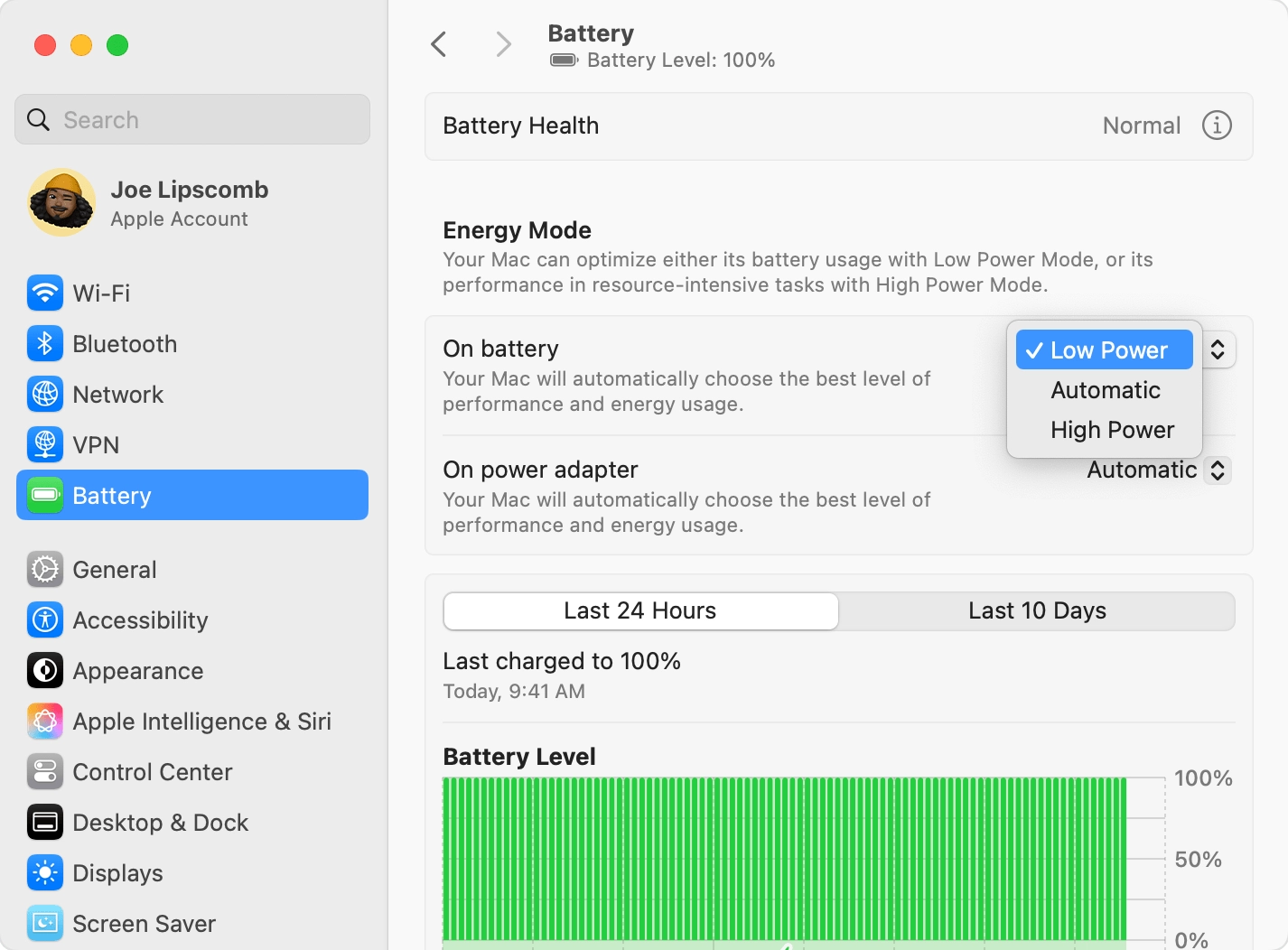Open Appearance settings icon
Screen dimensions: 1288x950
coord(44,670)
